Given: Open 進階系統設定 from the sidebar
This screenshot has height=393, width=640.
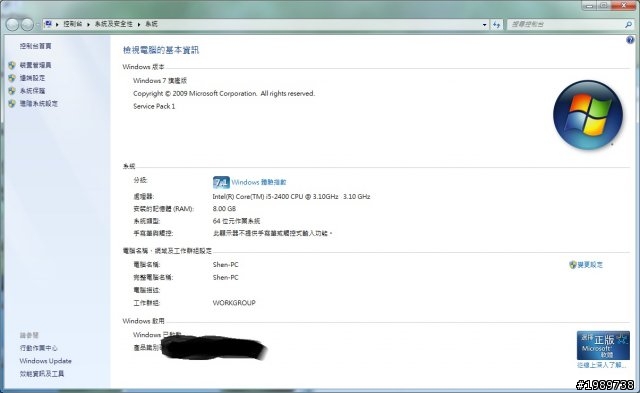Looking at the screenshot, I should pyautogui.click(x=39, y=104).
